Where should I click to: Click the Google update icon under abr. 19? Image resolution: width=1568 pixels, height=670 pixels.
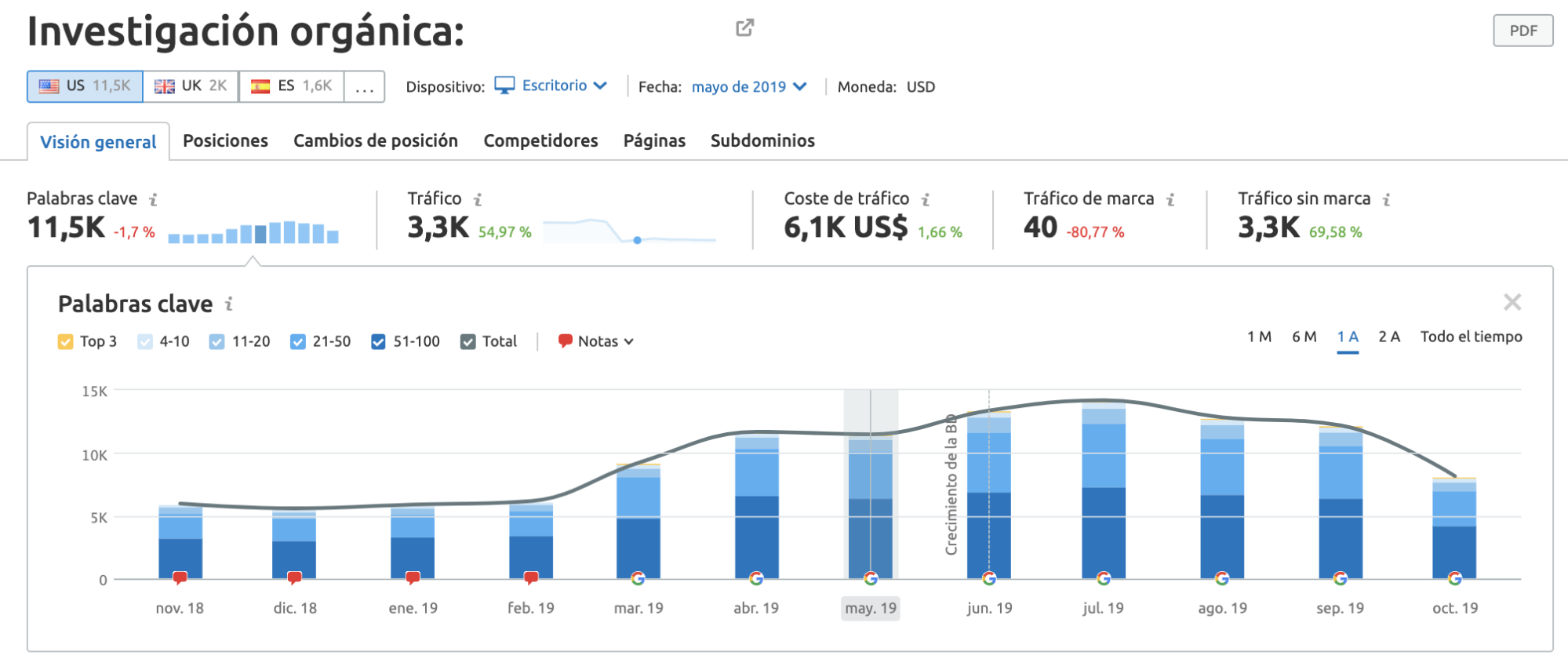point(756,578)
